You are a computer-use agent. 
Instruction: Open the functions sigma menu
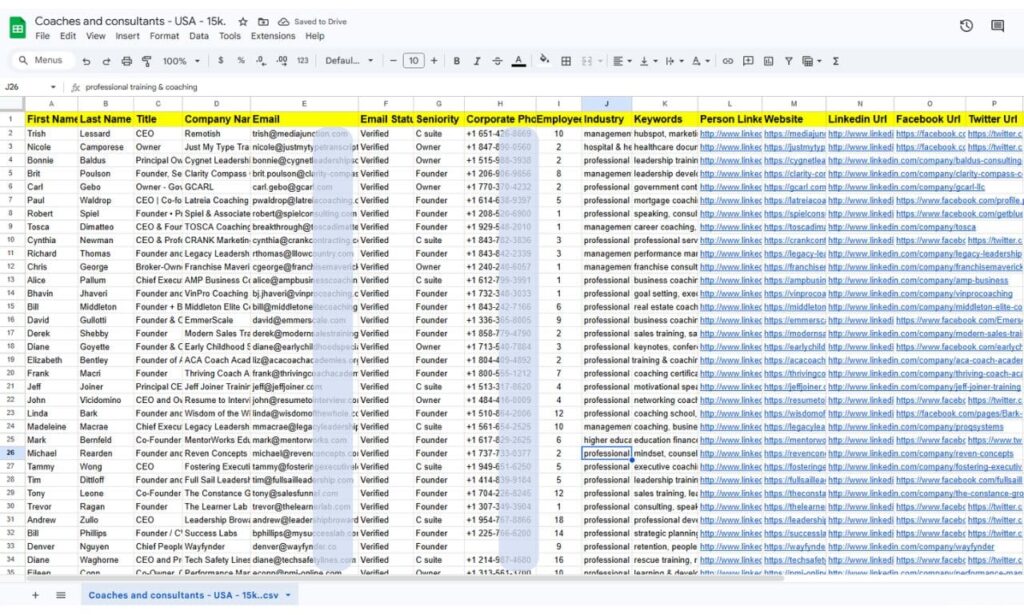pos(835,61)
